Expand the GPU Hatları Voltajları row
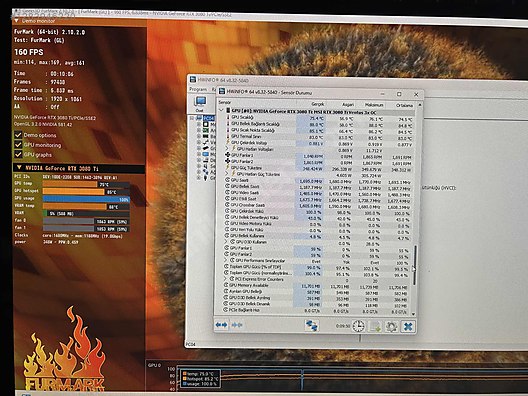Viewport: 528px width, 396px height. click(227, 148)
